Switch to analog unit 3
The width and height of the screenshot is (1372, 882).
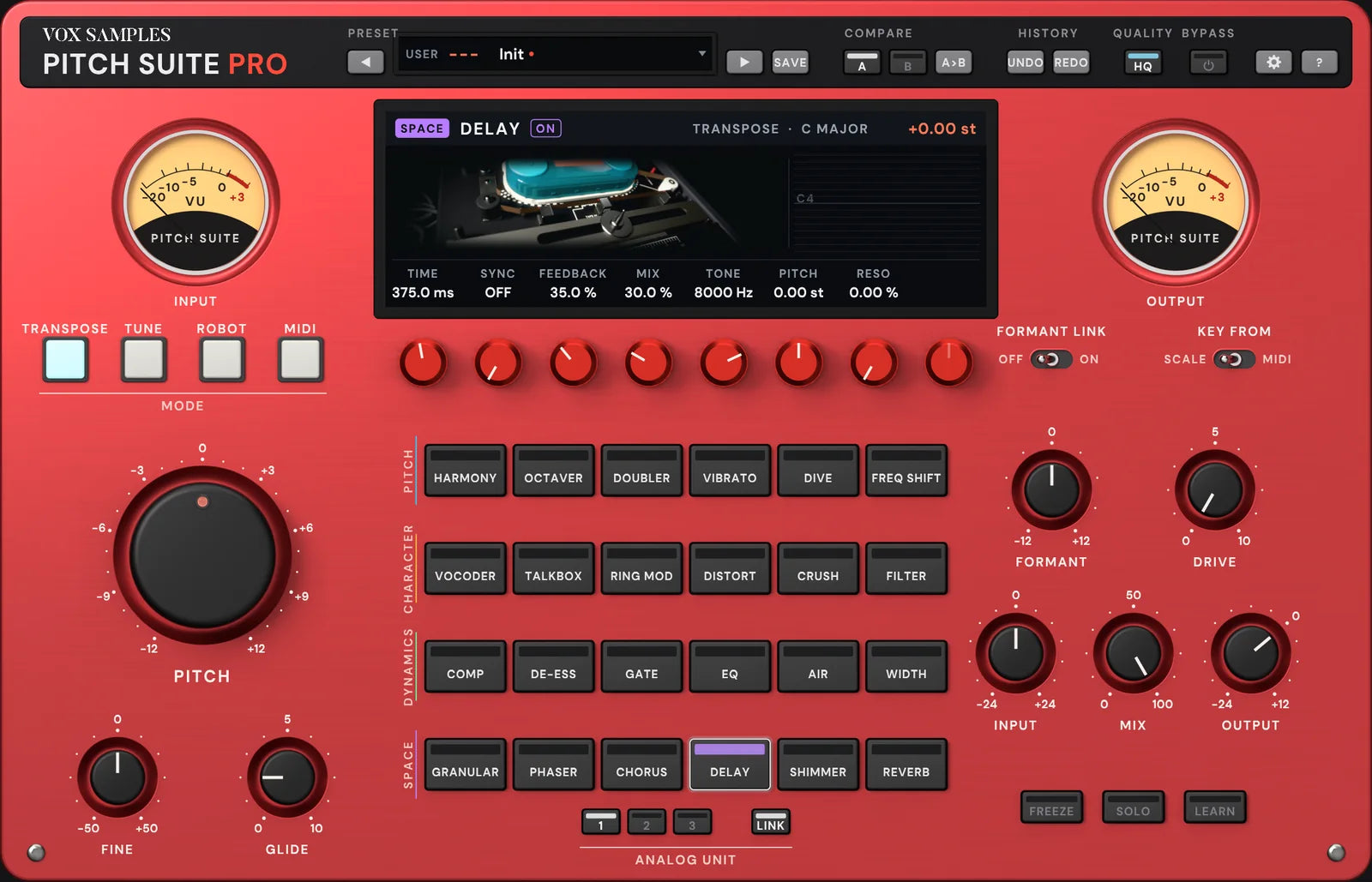pyautogui.click(x=692, y=822)
